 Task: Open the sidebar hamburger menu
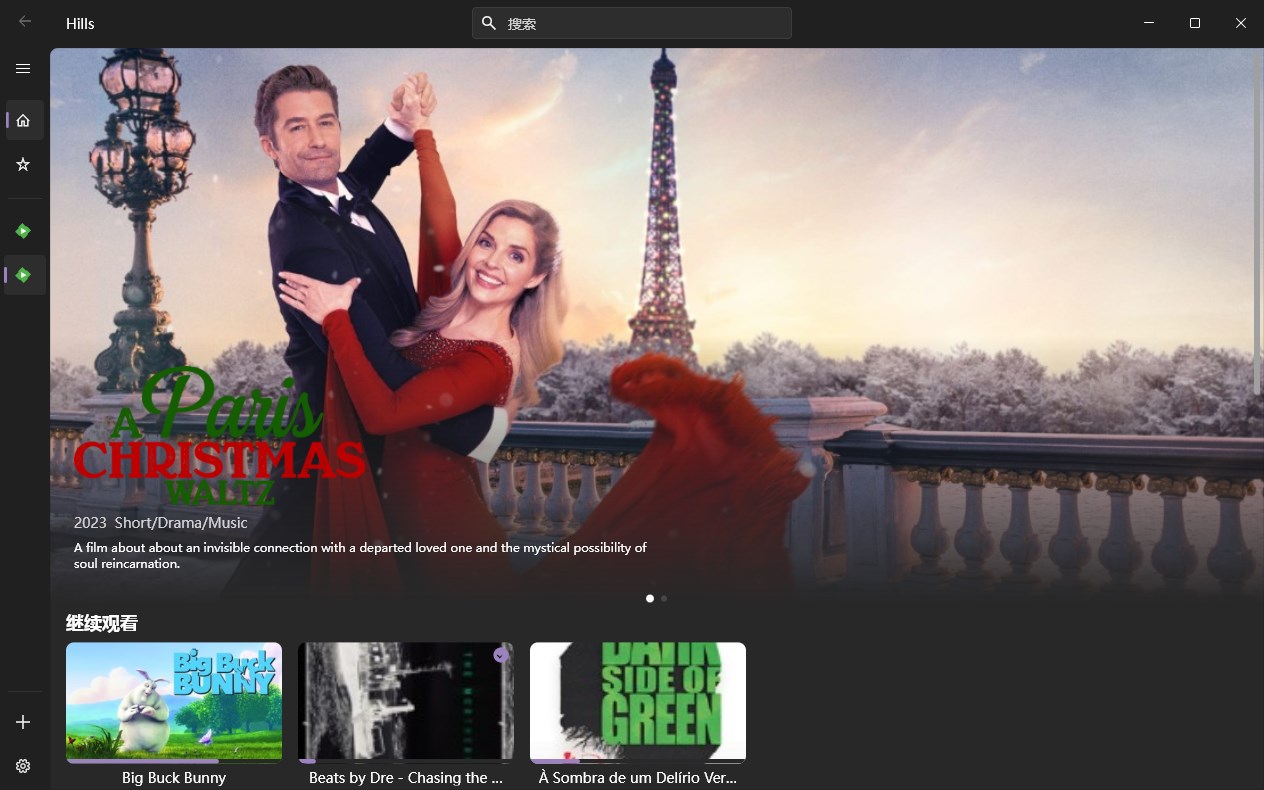pyautogui.click(x=23, y=68)
